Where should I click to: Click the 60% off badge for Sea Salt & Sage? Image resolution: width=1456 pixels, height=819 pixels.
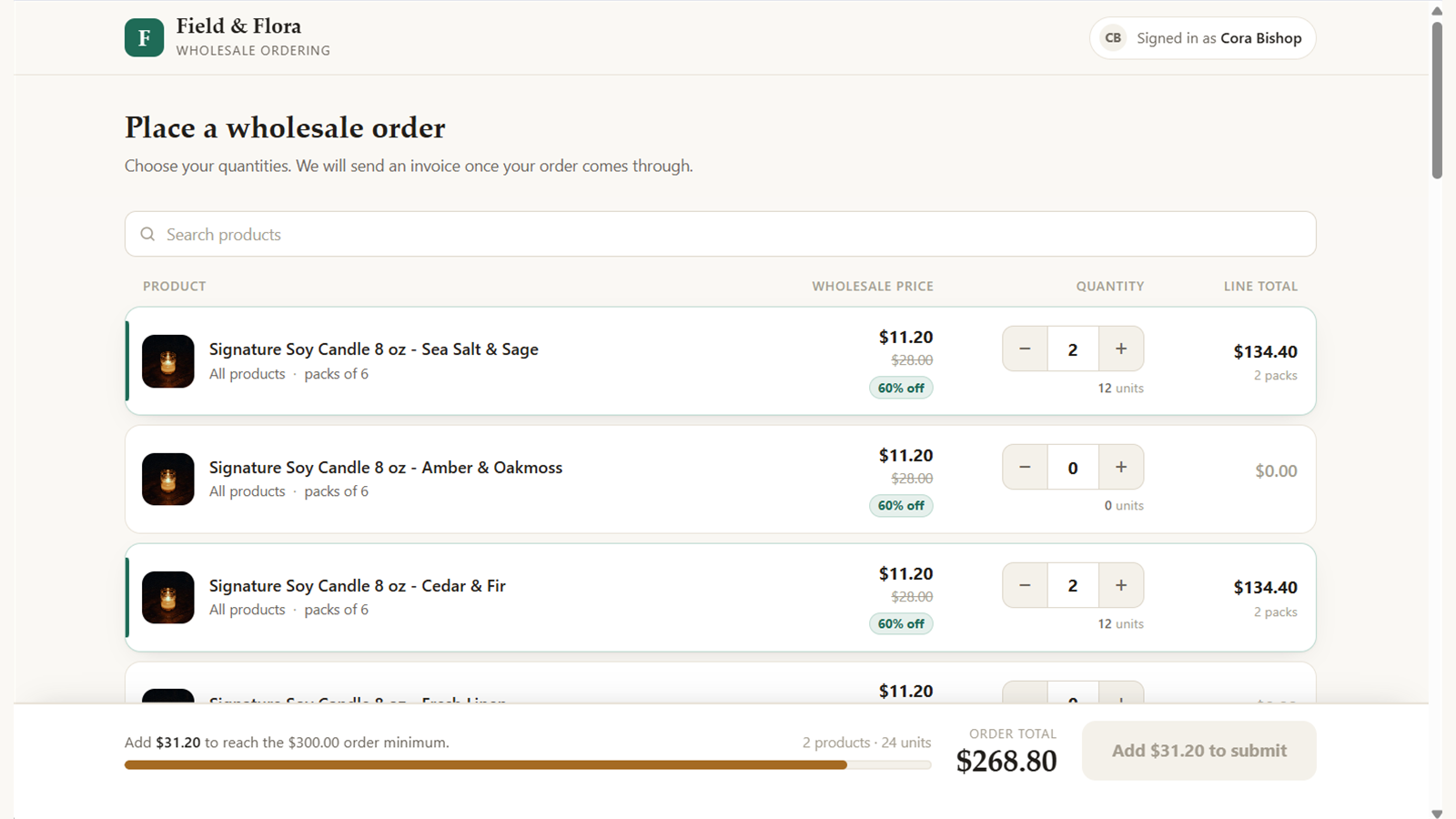[901, 388]
